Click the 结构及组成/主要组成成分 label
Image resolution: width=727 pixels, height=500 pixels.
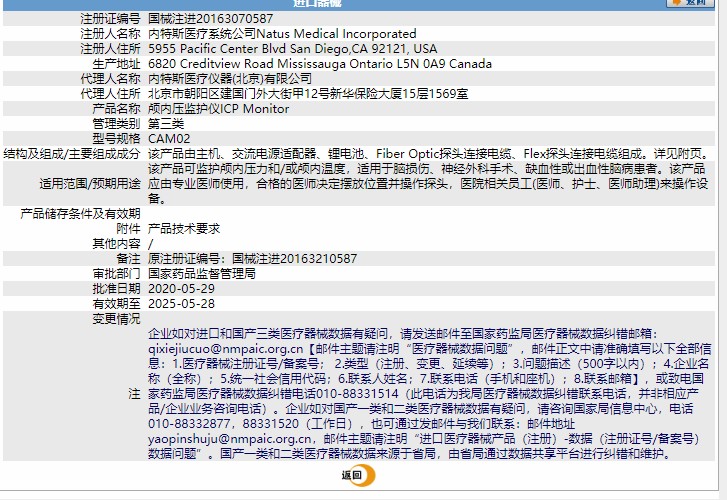(71, 154)
